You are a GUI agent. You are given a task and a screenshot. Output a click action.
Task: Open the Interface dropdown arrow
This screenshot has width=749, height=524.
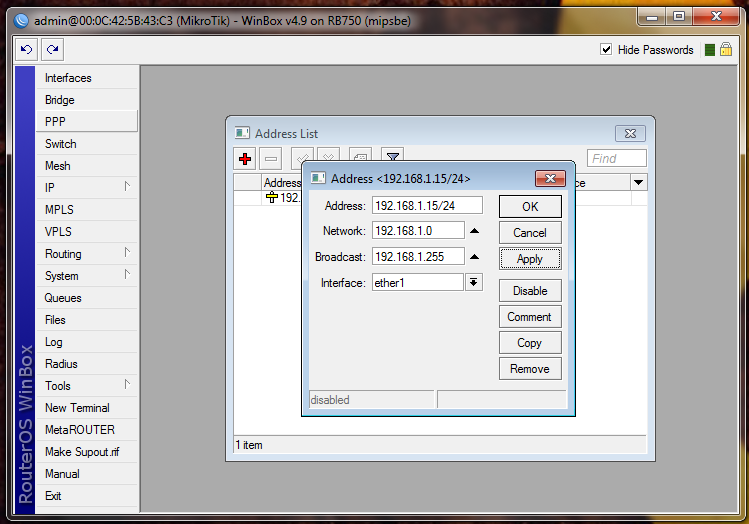coord(473,282)
